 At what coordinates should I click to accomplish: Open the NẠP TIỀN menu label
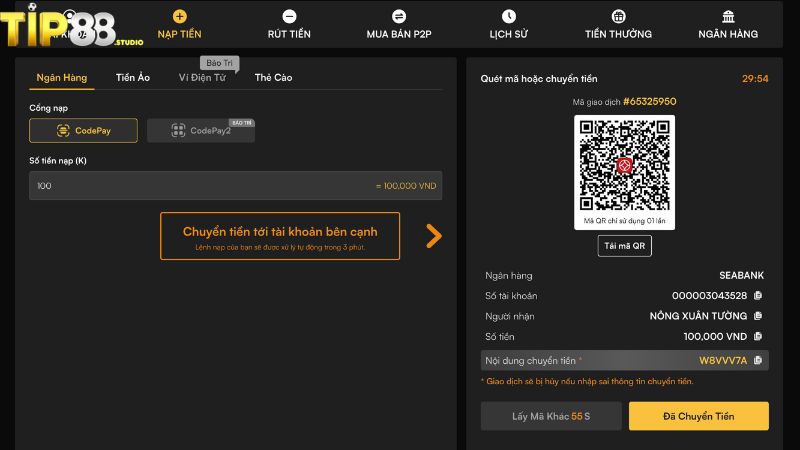[180, 34]
